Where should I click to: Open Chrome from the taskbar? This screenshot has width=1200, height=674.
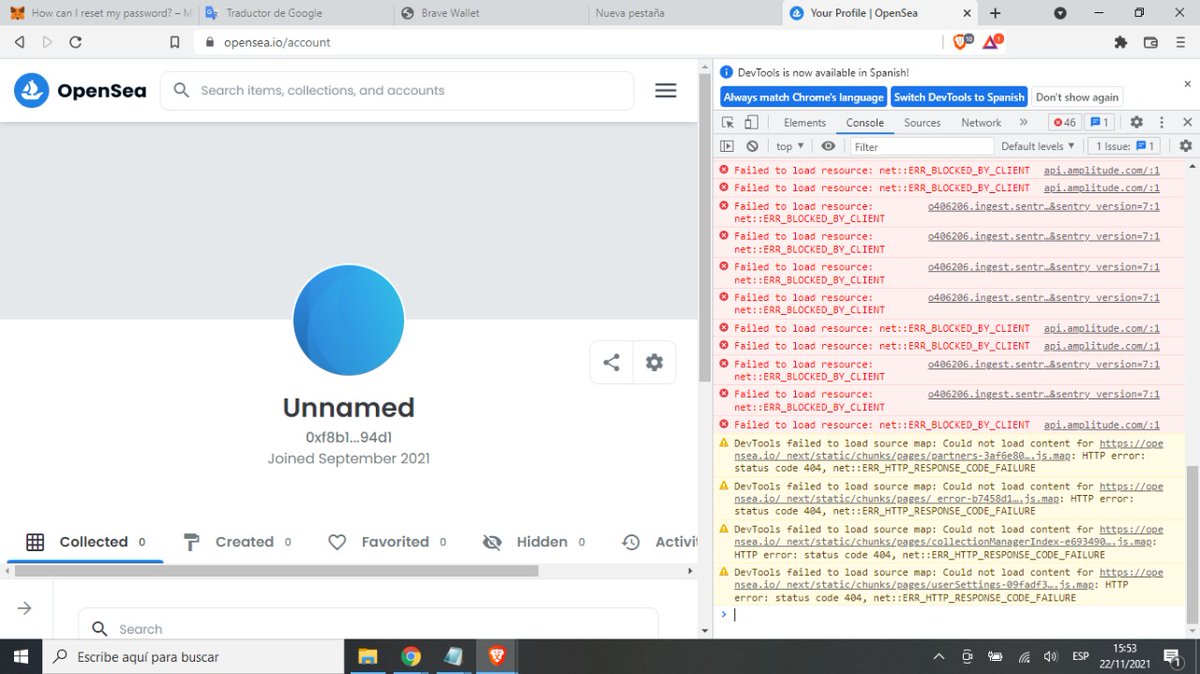click(x=411, y=657)
